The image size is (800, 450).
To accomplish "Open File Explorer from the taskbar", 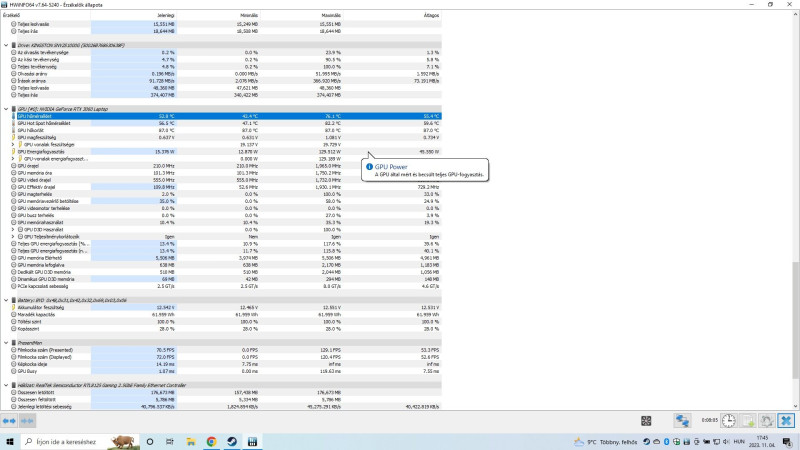I will point(191,442).
